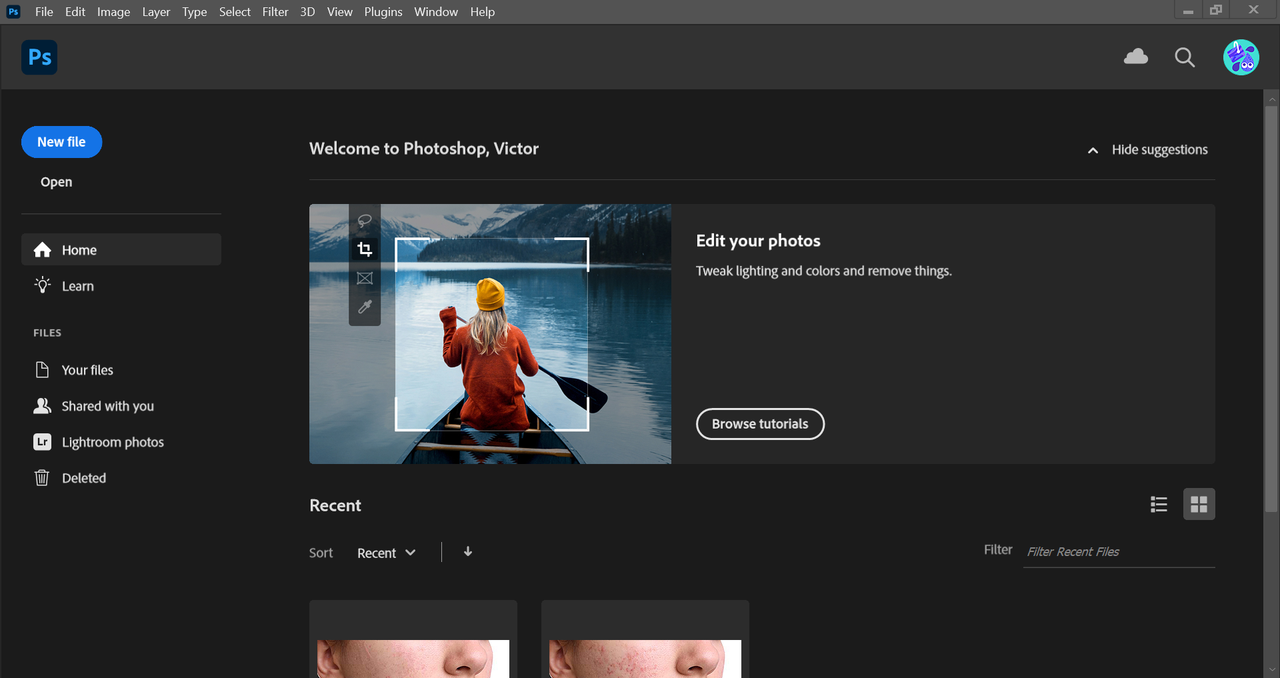Open the Layer menu

(156, 12)
